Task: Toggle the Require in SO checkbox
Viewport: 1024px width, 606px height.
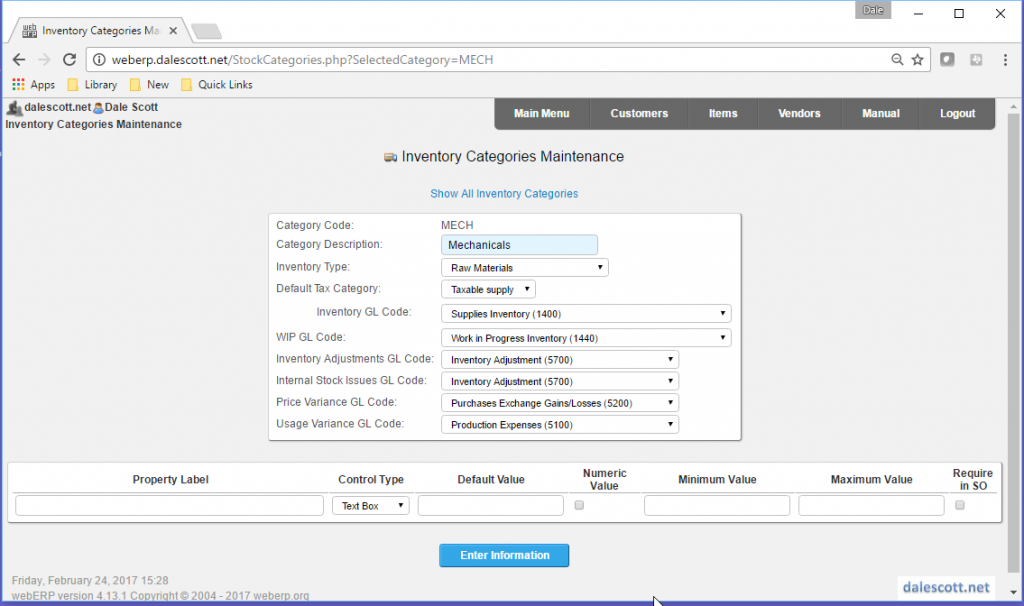Action: (961, 506)
